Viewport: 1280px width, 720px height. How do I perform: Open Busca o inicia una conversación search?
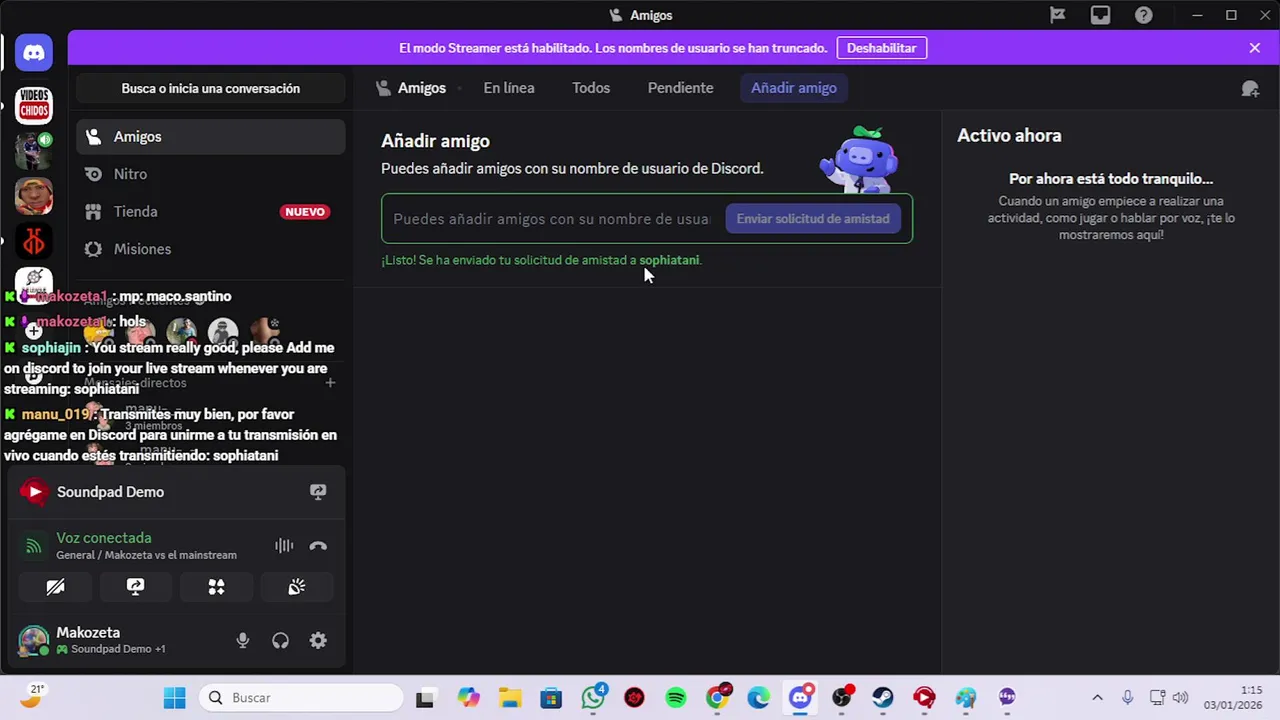tap(211, 89)
